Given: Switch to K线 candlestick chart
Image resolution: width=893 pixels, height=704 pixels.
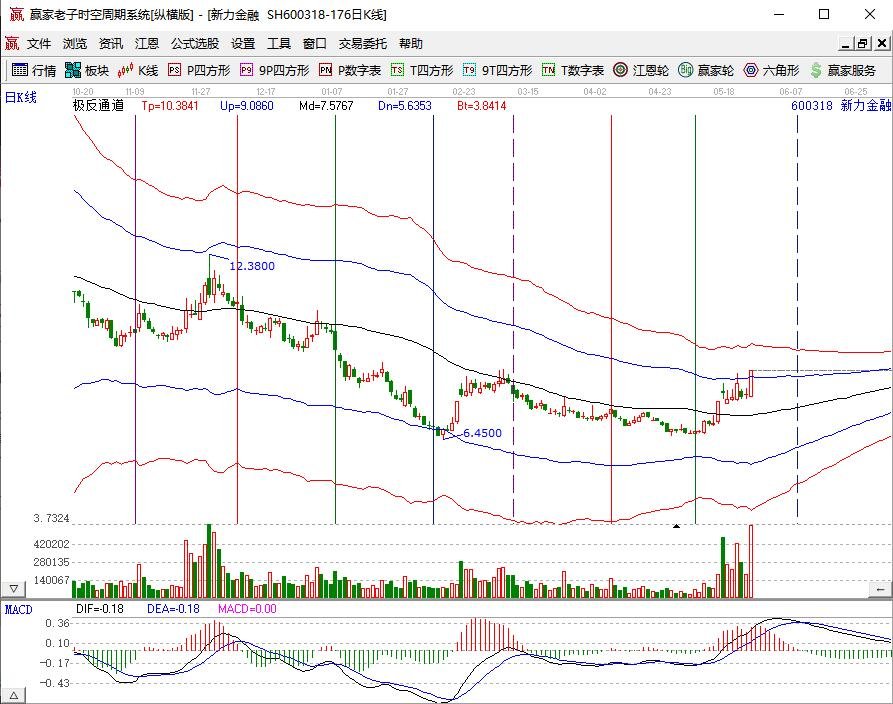Looking at the screenshot, I should click(x=138, y=70).
